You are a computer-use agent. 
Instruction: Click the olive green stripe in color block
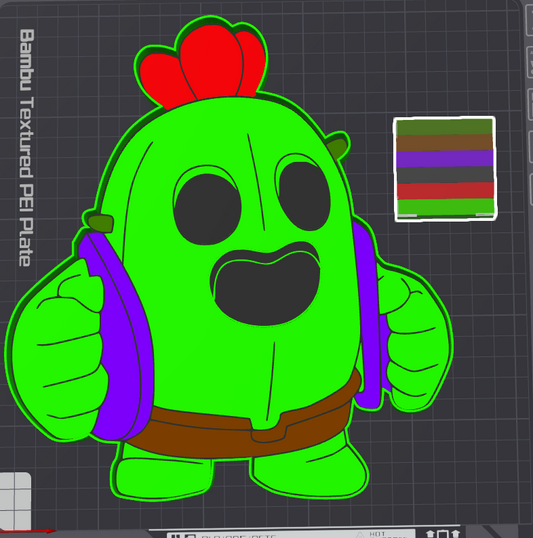coord(444,127)
